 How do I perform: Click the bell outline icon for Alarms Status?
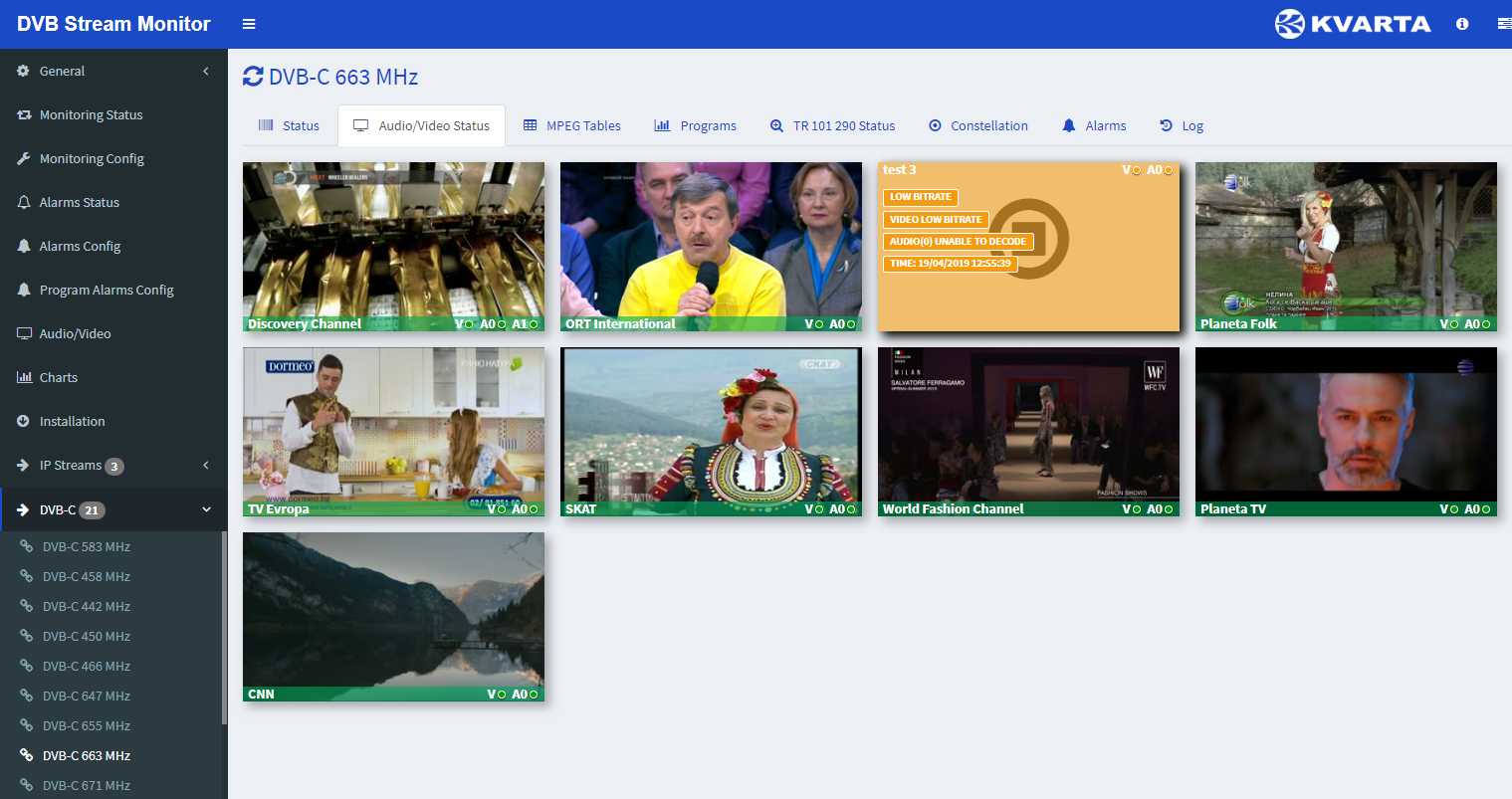pyautogui.click(x=24, y=202)
